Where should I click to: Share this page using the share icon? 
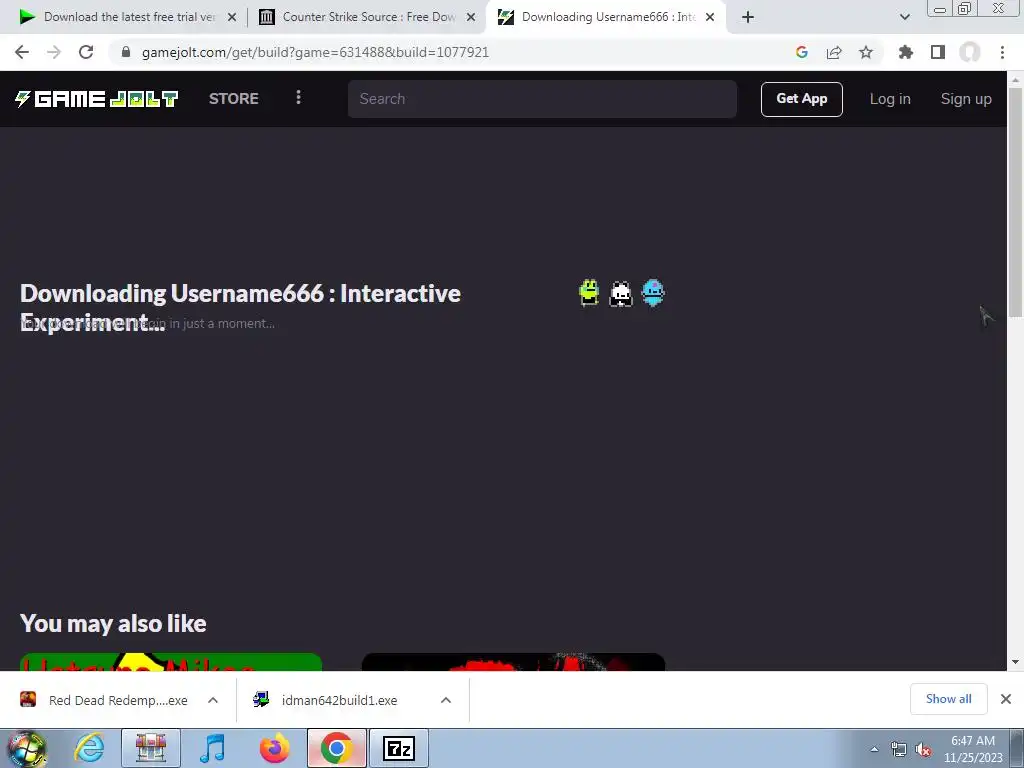(834, 52)
